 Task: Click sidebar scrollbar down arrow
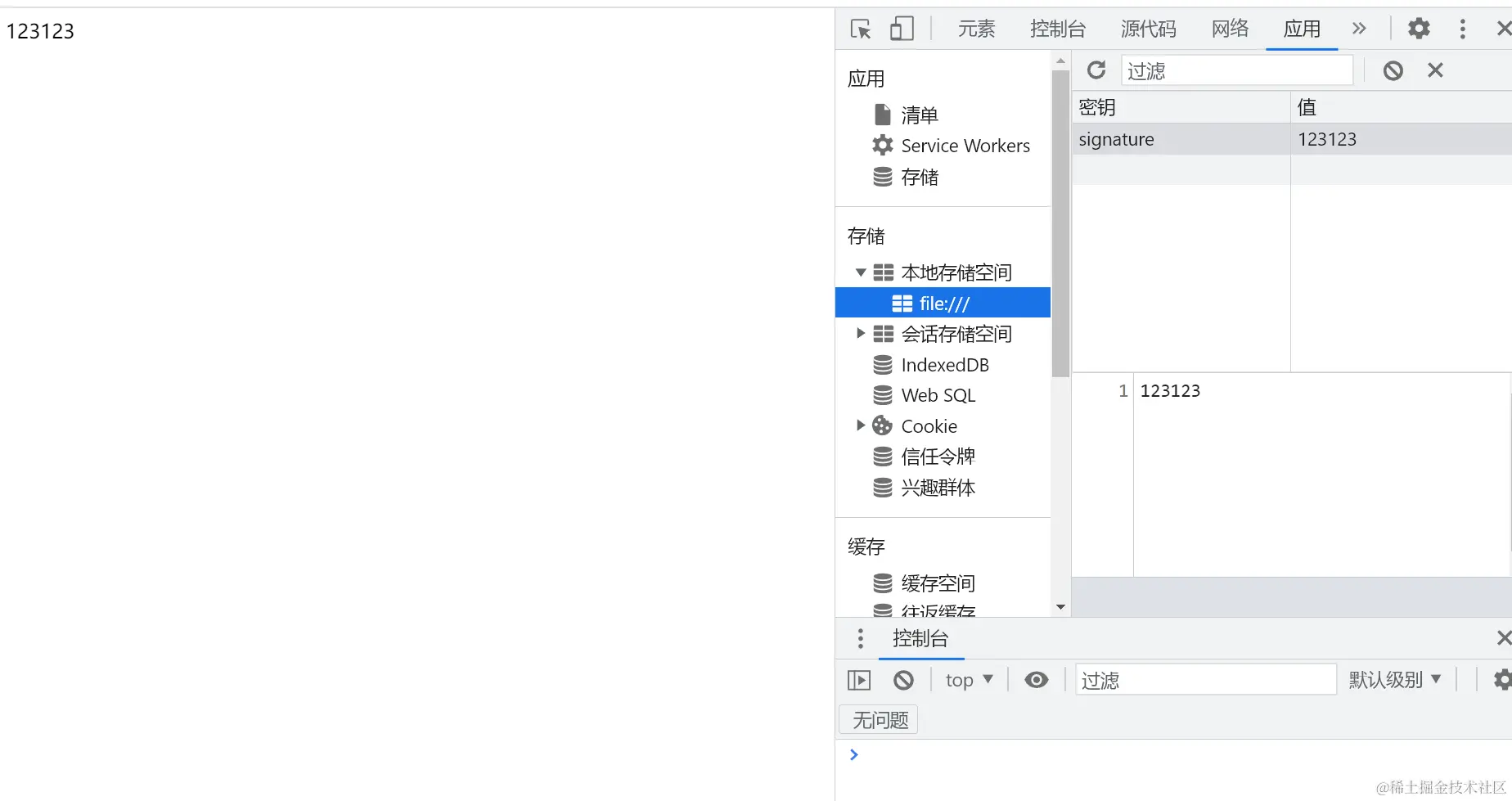click(1061, 607)
